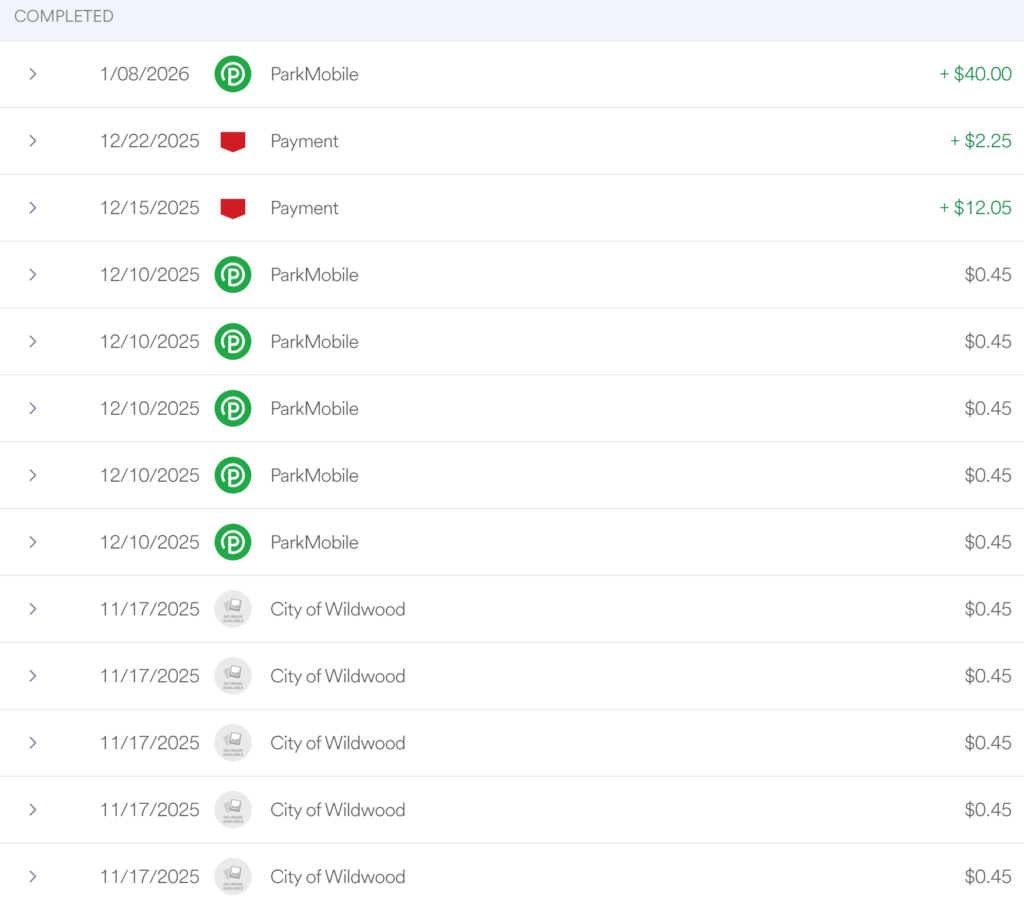Click the ParkMobile logo on the last 12/10/2025 row
The width and height of the screenshot is (1024, 900).
point(233,542)
